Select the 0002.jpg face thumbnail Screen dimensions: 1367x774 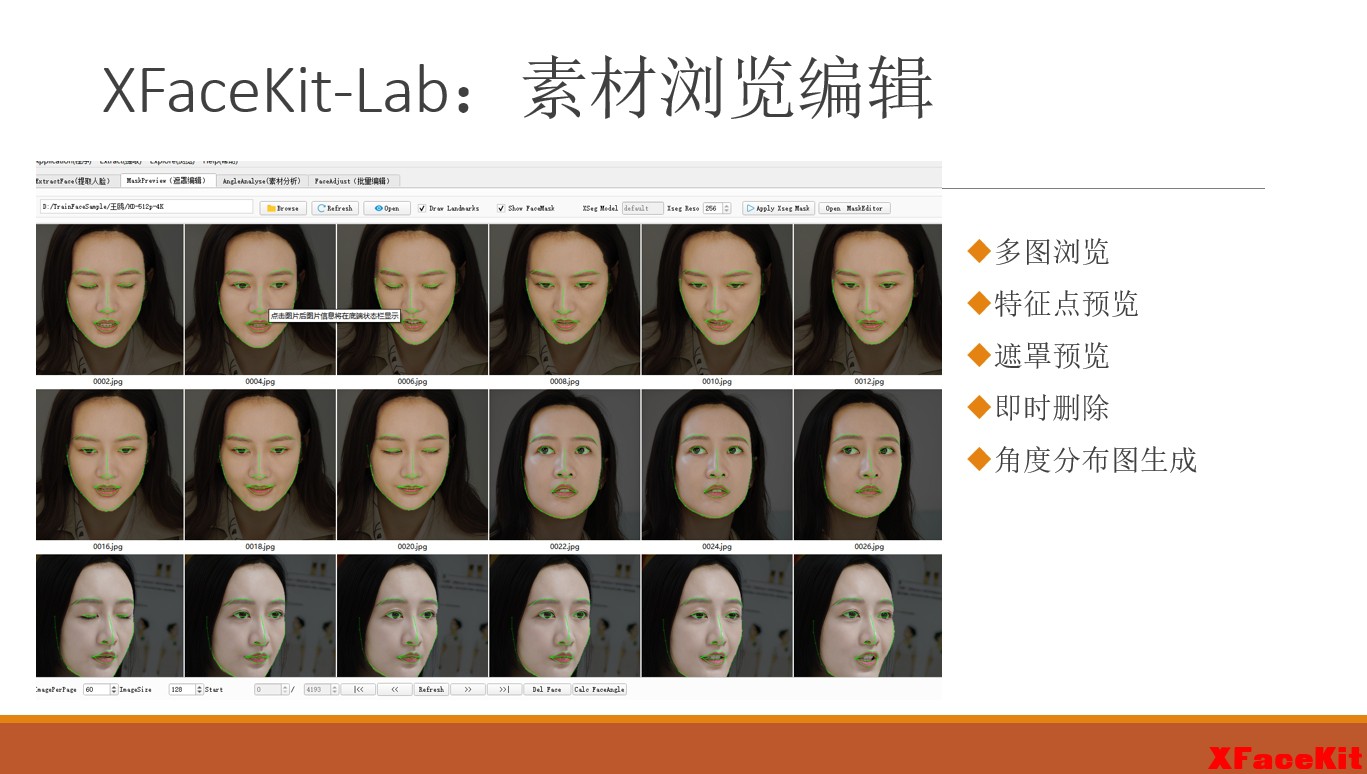point(109,299)
